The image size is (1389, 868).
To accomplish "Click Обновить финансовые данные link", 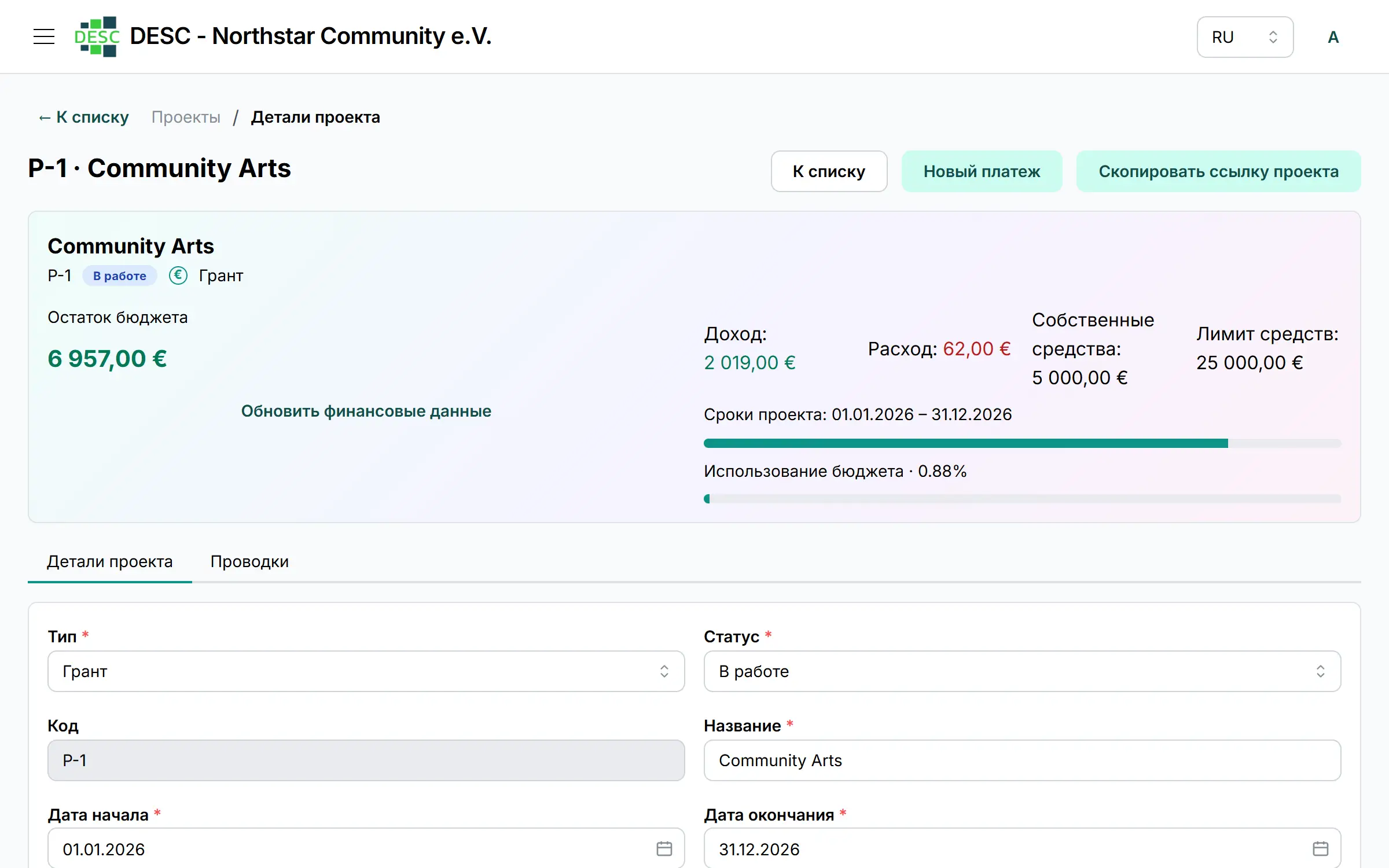I will coord(366,411).
